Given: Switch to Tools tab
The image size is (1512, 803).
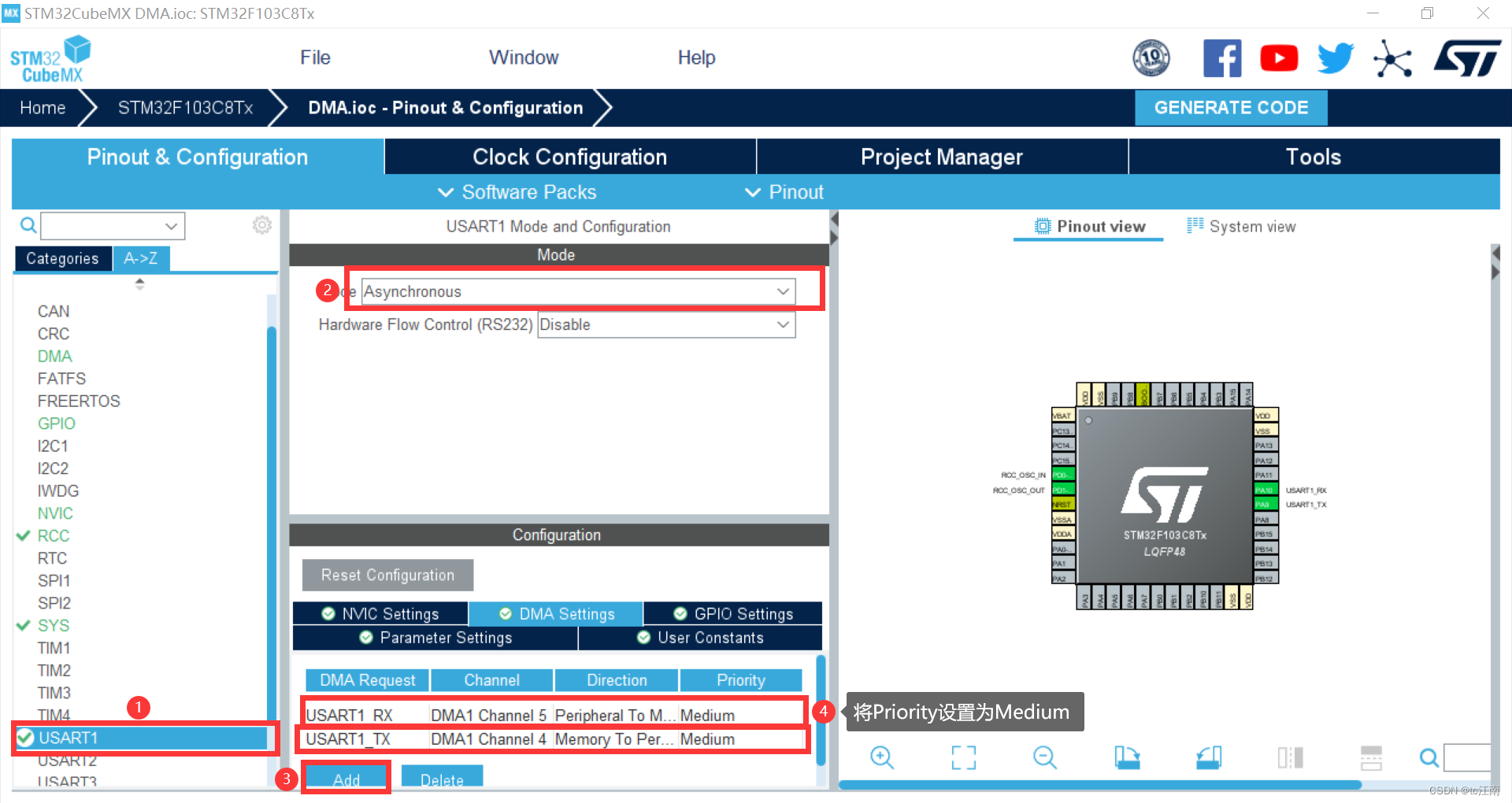Looking at the screenshot, I should click(x=1314, y=157).
